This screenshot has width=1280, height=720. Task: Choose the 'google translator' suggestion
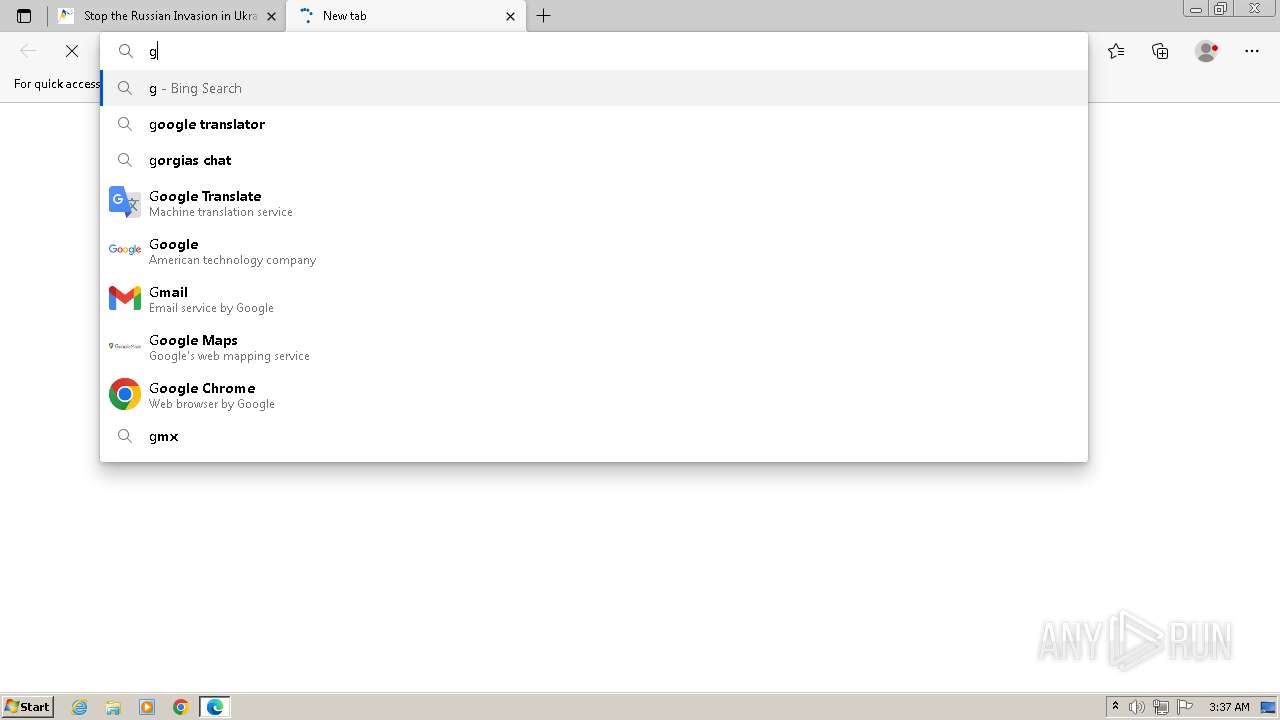click(594, 124)
